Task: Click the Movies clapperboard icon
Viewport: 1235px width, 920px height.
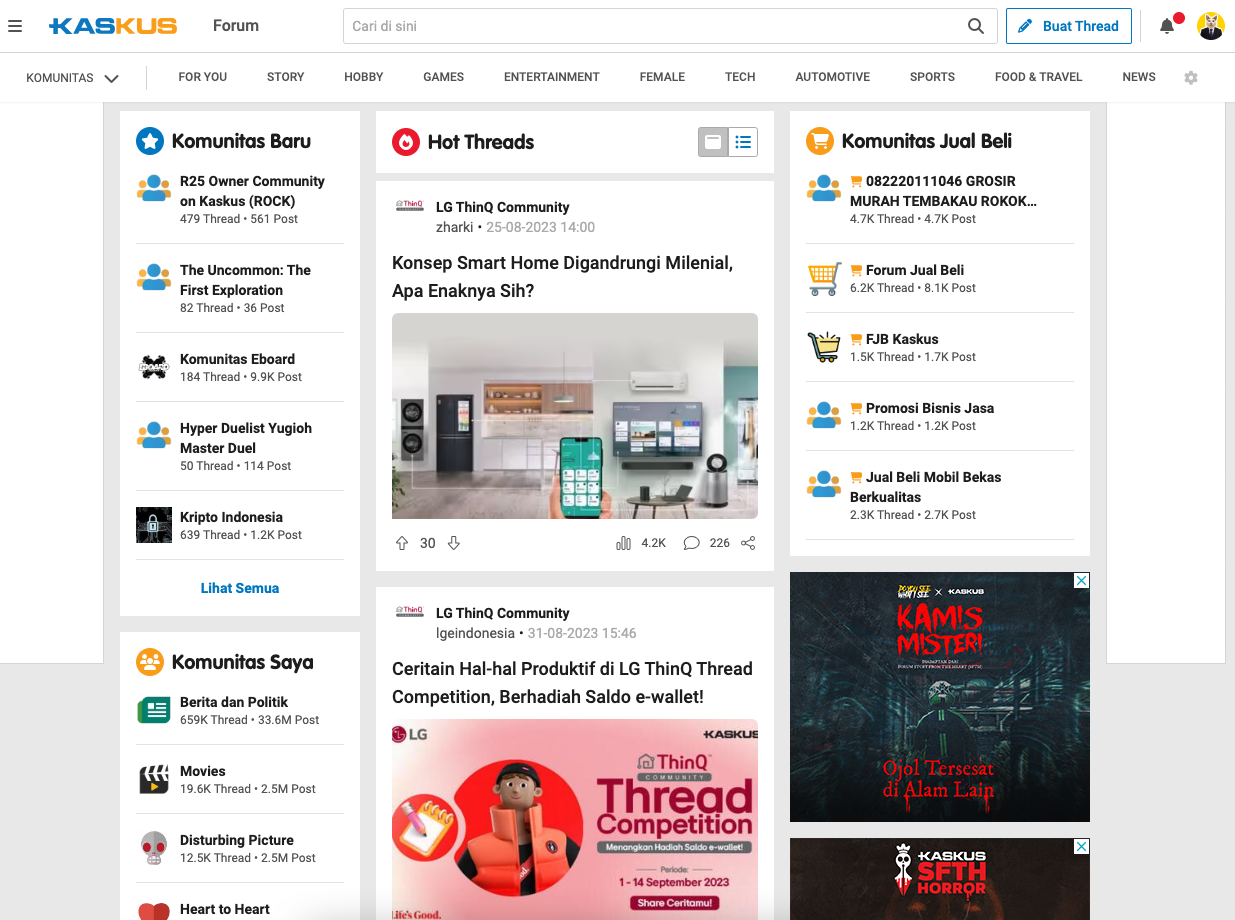Action: tap(154, 779)
